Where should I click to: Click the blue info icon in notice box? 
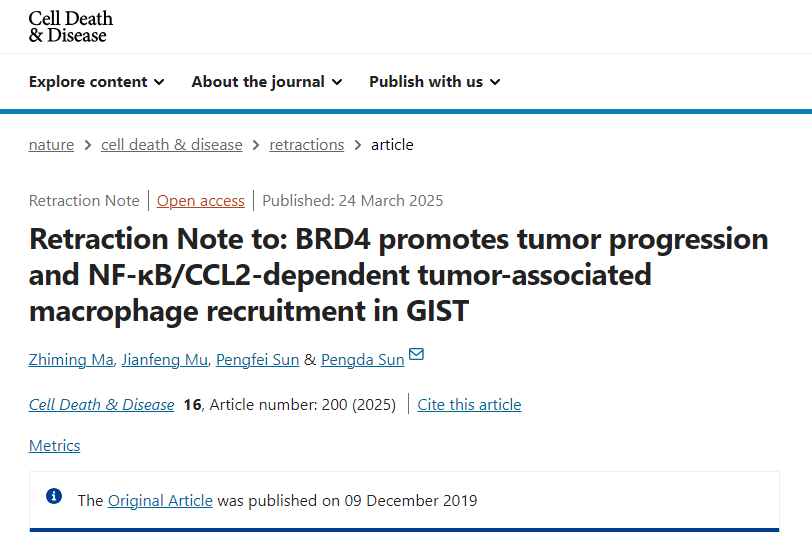tap(54, 496)
